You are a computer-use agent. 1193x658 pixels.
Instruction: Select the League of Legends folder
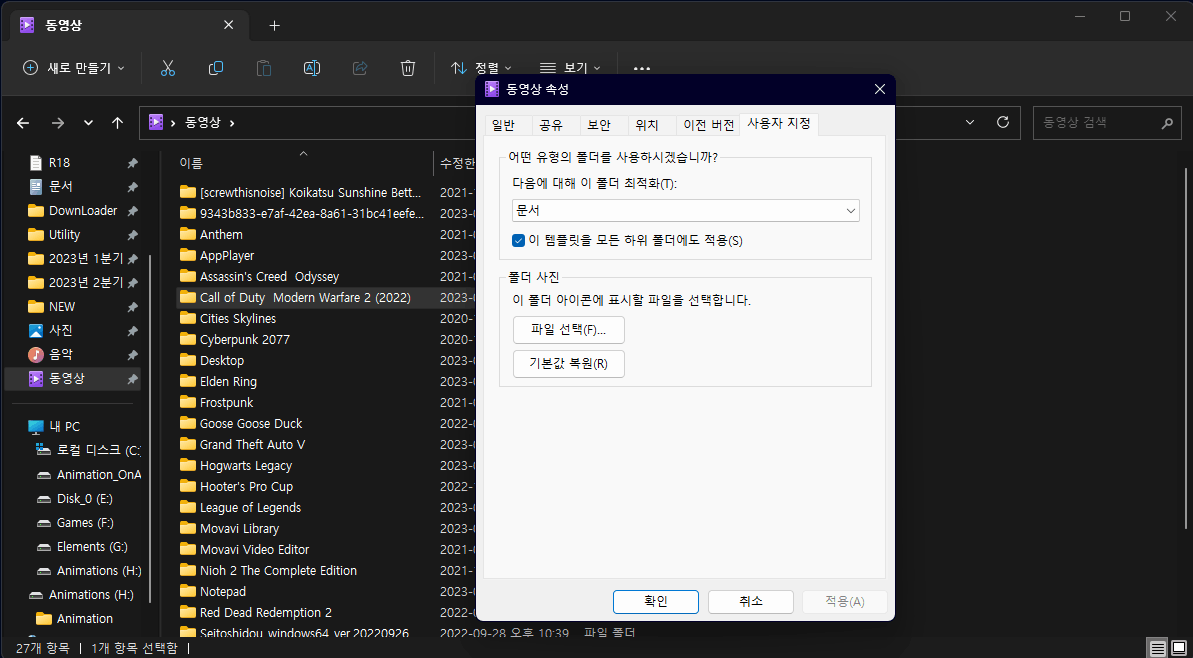click(x=240, y=507)
